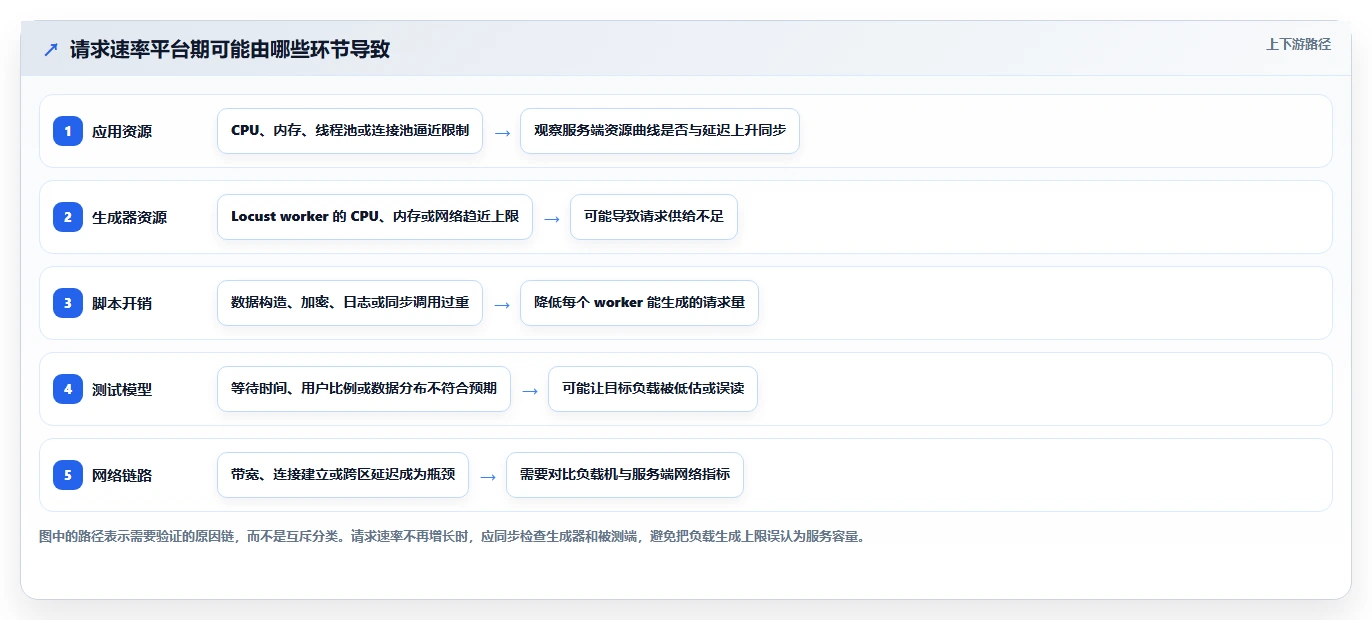This screenshot has height=620, width=1372.
Task: Select number badge 3 for 脚本开销
Action: click(68, 303)
